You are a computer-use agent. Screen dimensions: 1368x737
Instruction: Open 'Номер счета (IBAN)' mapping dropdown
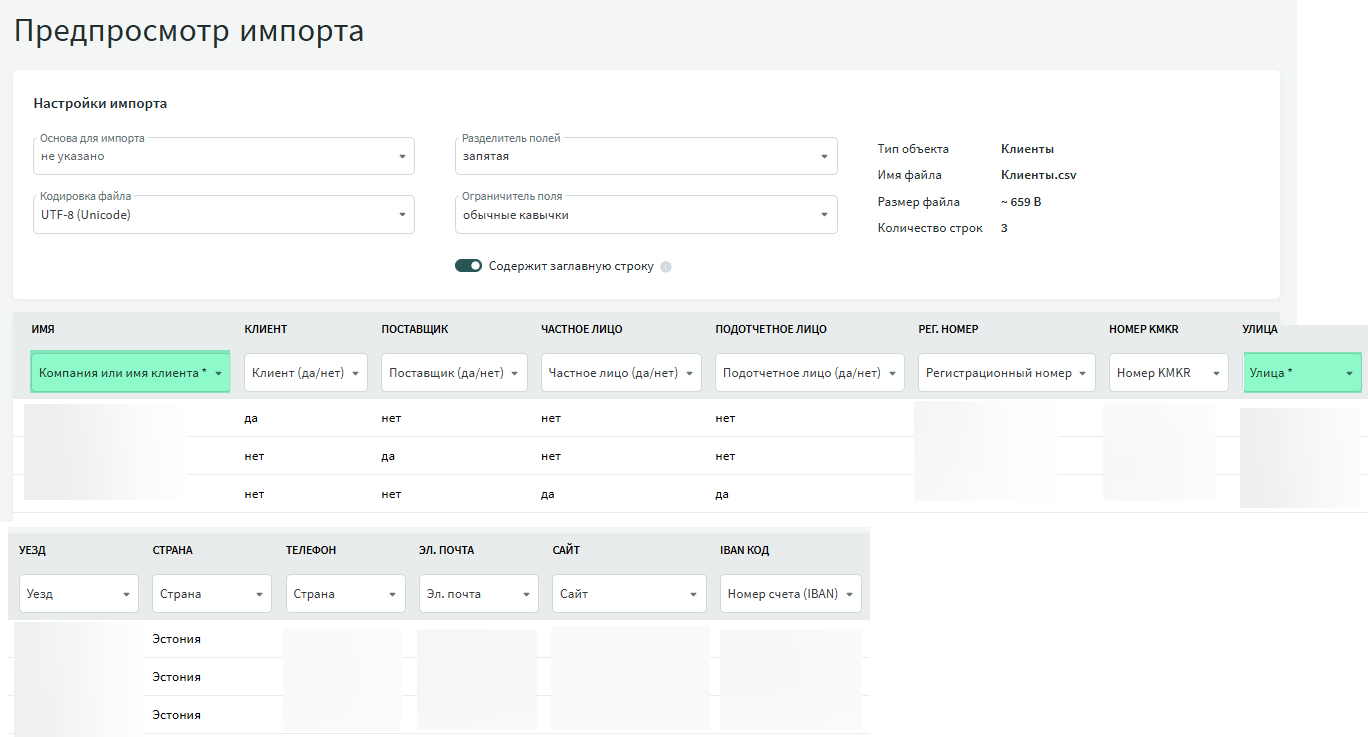tap(790, 593)
